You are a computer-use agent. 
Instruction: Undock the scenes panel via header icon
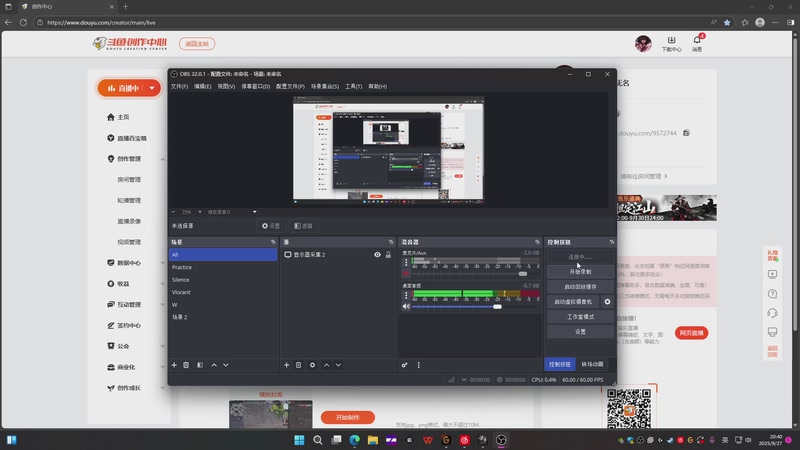[273, 242]
